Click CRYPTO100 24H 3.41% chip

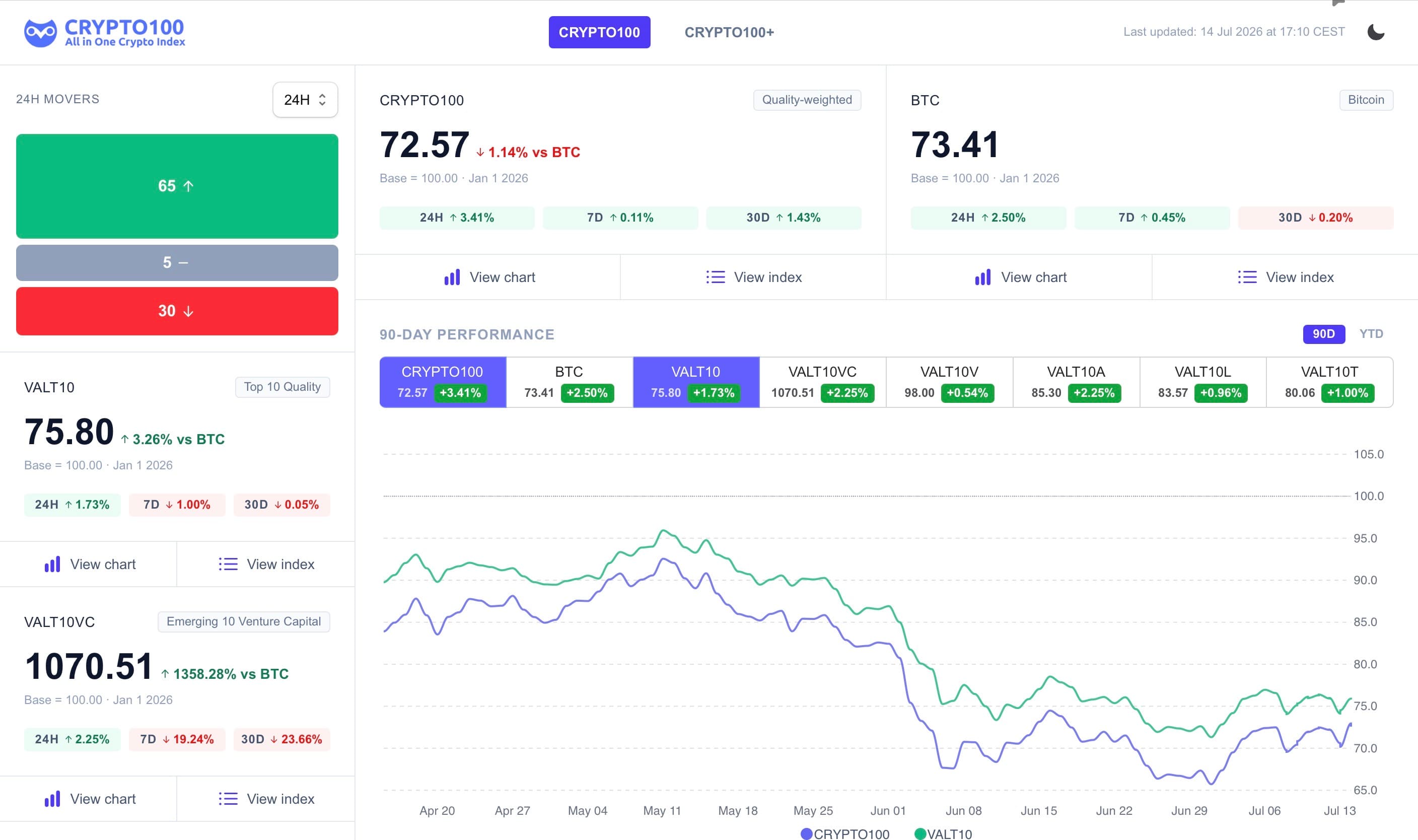point(457,218)
